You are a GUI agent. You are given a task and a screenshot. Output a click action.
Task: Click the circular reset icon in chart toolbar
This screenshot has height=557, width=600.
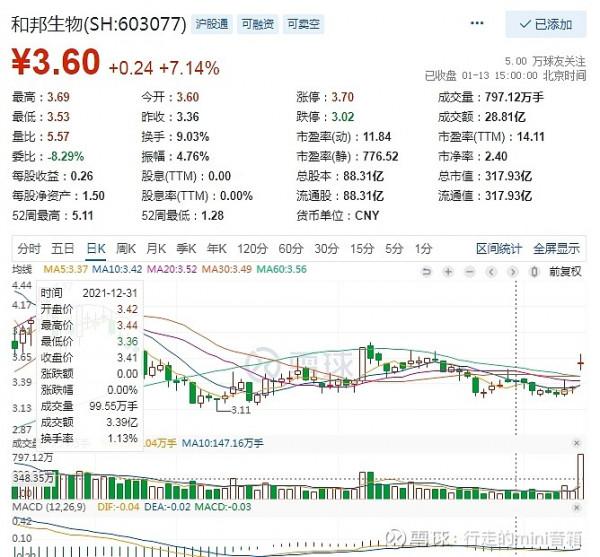534,271
